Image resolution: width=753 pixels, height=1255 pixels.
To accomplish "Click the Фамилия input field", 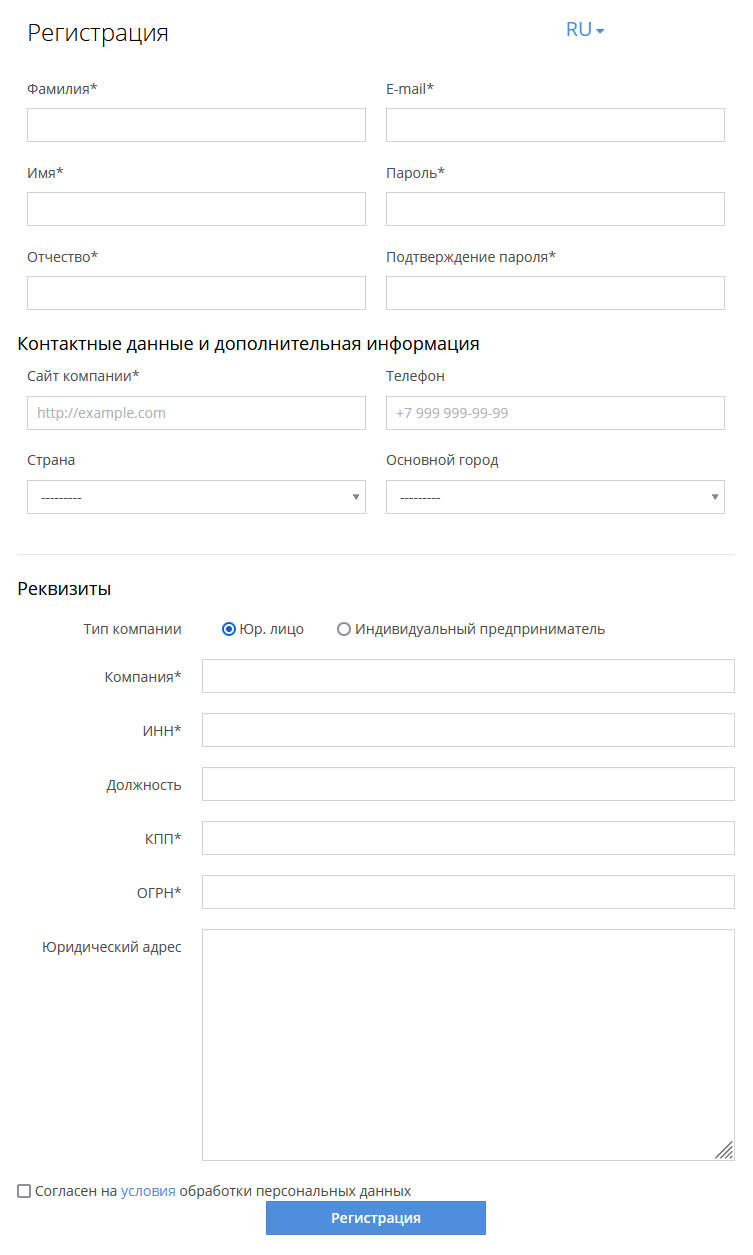I will tap(196, 125).
